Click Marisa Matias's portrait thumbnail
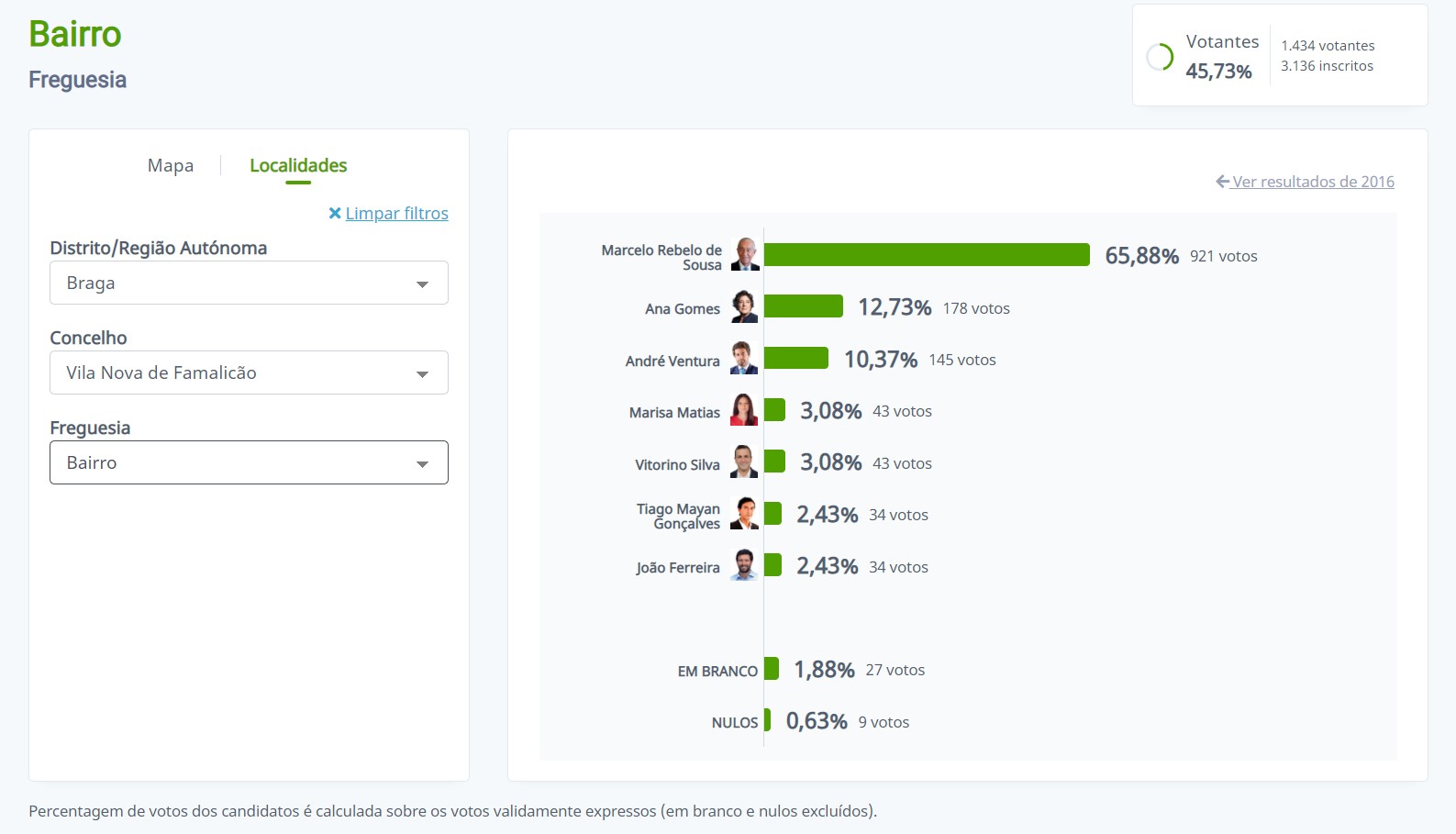The image size is (1456, 834). click(744, 411)
